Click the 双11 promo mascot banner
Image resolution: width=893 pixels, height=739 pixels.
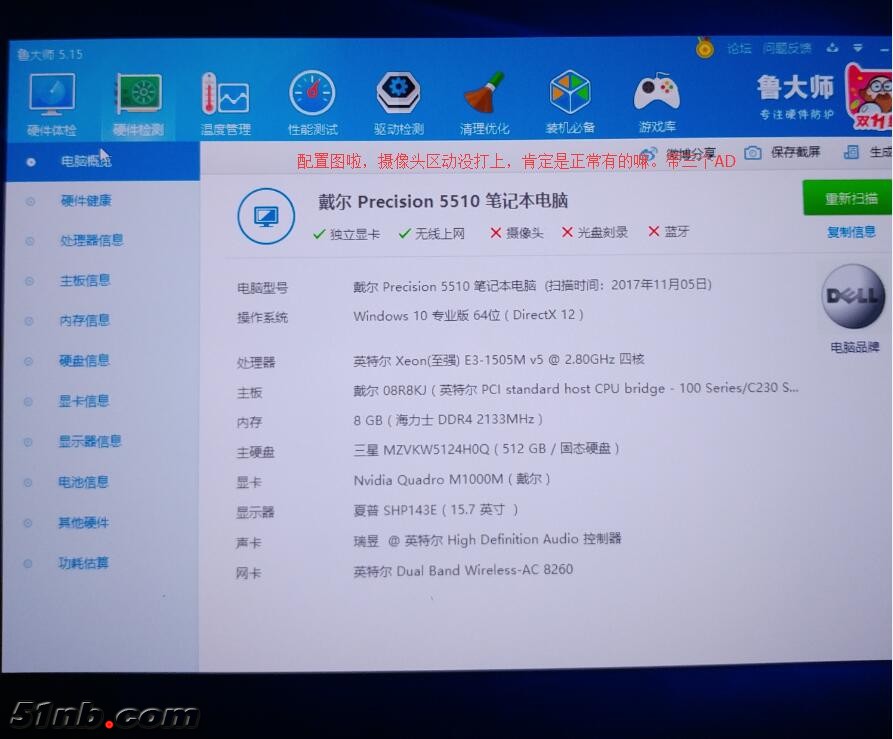(x=869, y=97)
